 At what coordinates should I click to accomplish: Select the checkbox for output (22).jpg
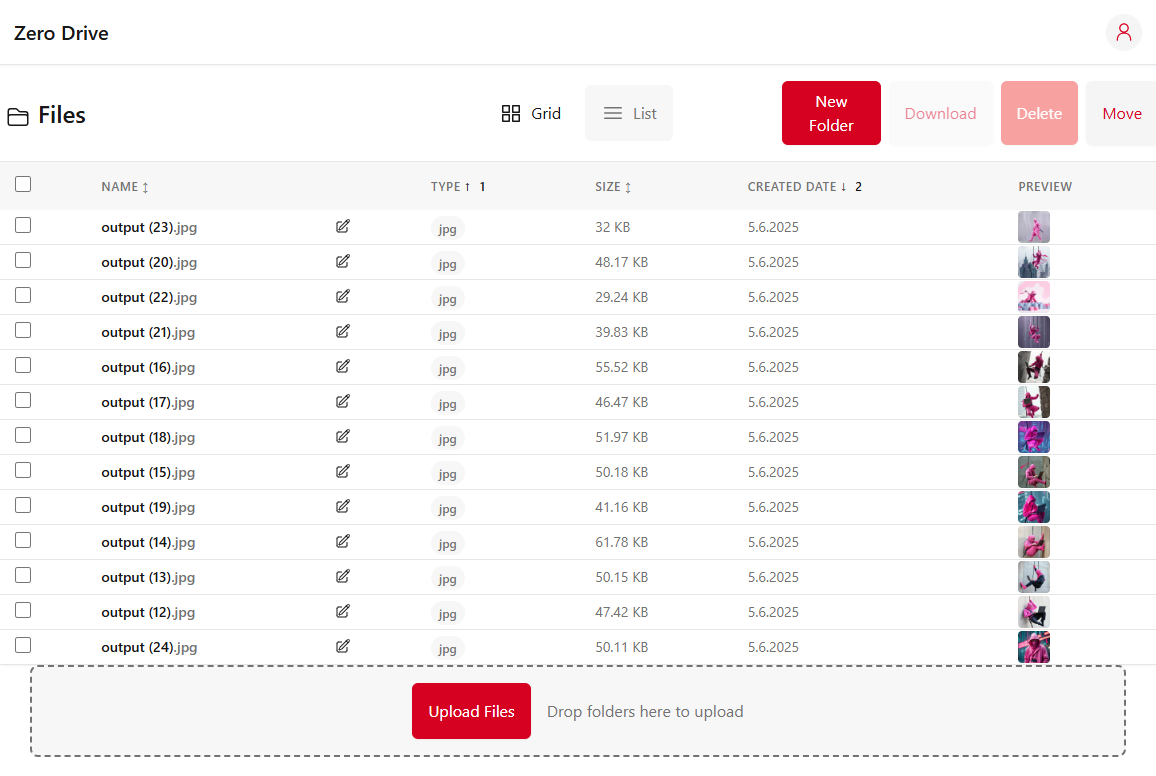(x=23, y=295)
